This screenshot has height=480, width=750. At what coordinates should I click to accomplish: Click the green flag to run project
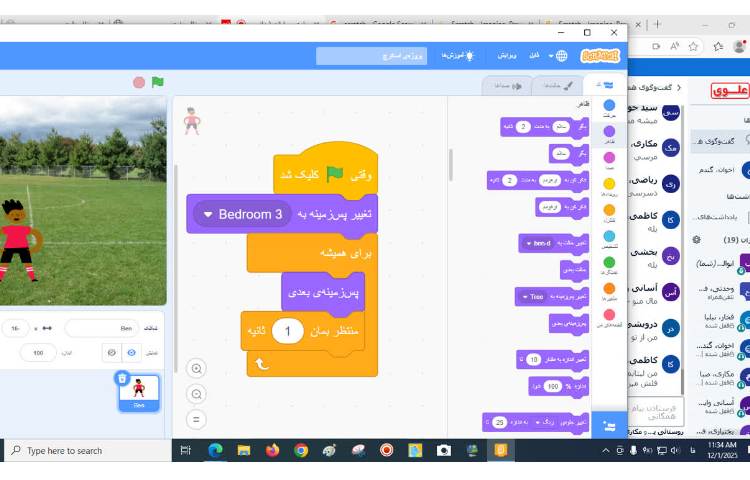tap(158, 82)
